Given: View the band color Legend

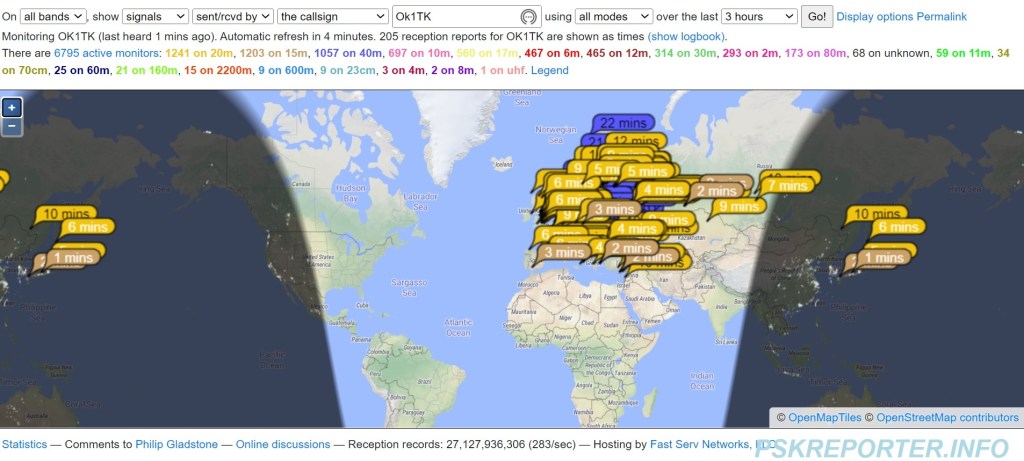Looking at the screenshot, I should point(549,70).
